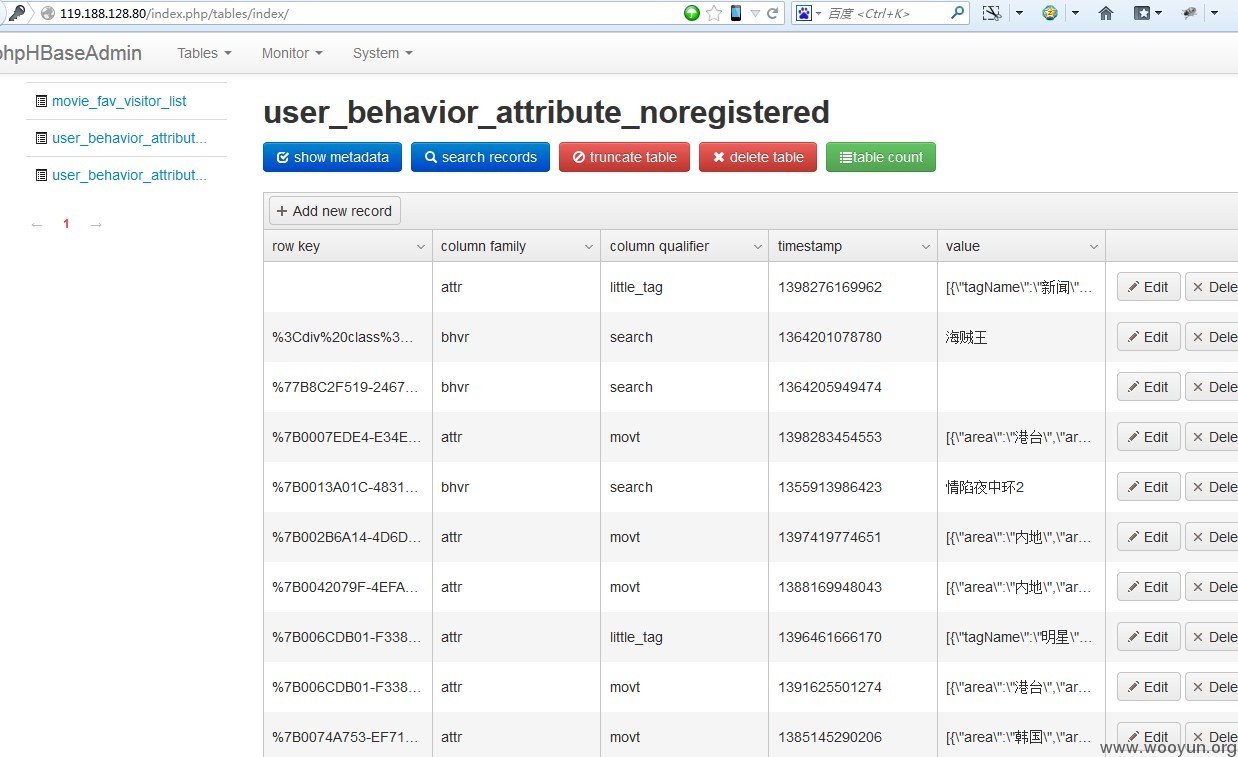
Task: Click the table icon beside movie_fav_visitor_list
Action: pos(40,100)
